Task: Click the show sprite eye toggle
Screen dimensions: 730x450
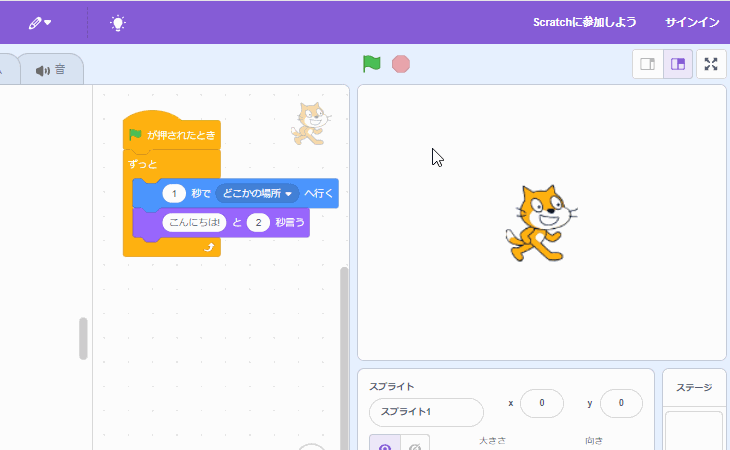Action: coord(385,443)
